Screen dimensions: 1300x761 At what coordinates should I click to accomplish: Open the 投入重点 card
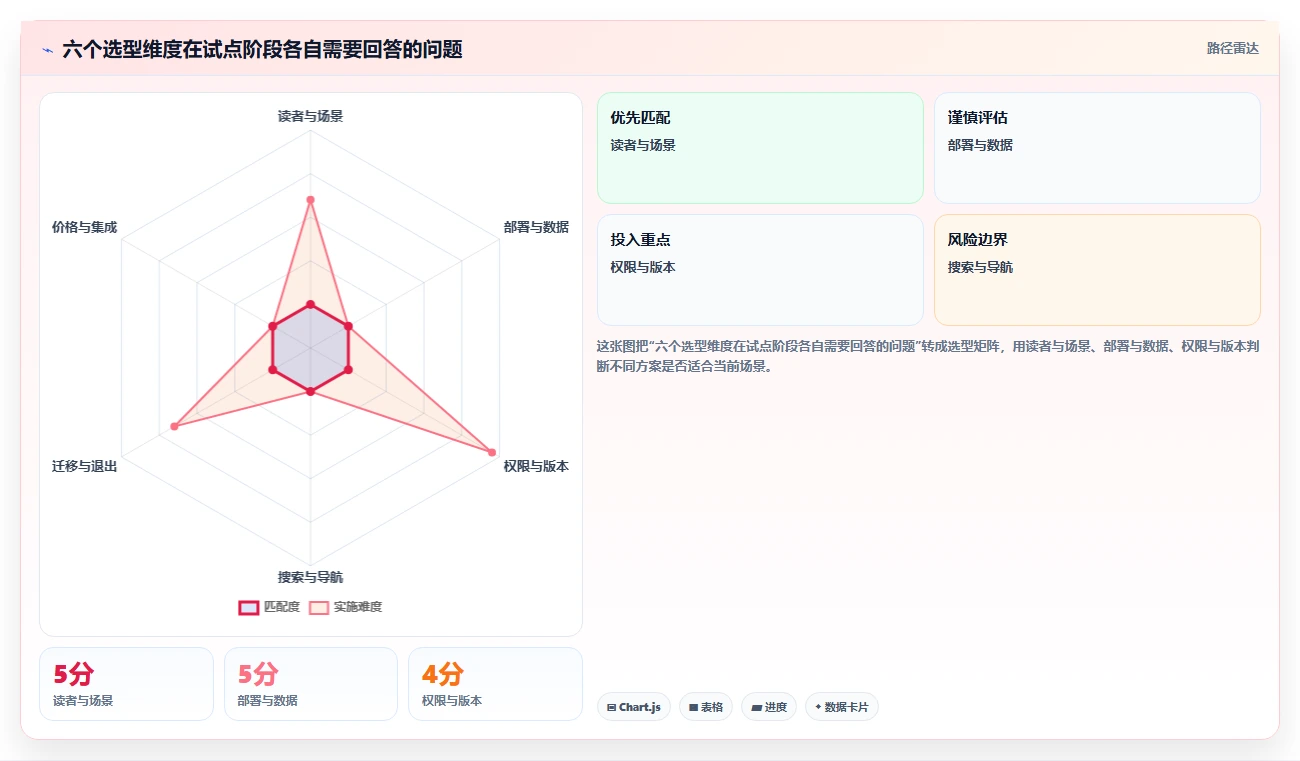point(760,270)
